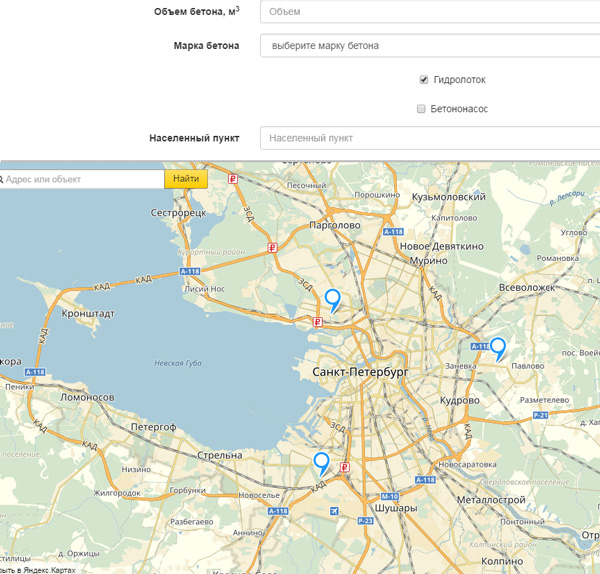The image size is (600, 574).
Task: Click the blue map pin near Заневка
Action: [498, 349]
